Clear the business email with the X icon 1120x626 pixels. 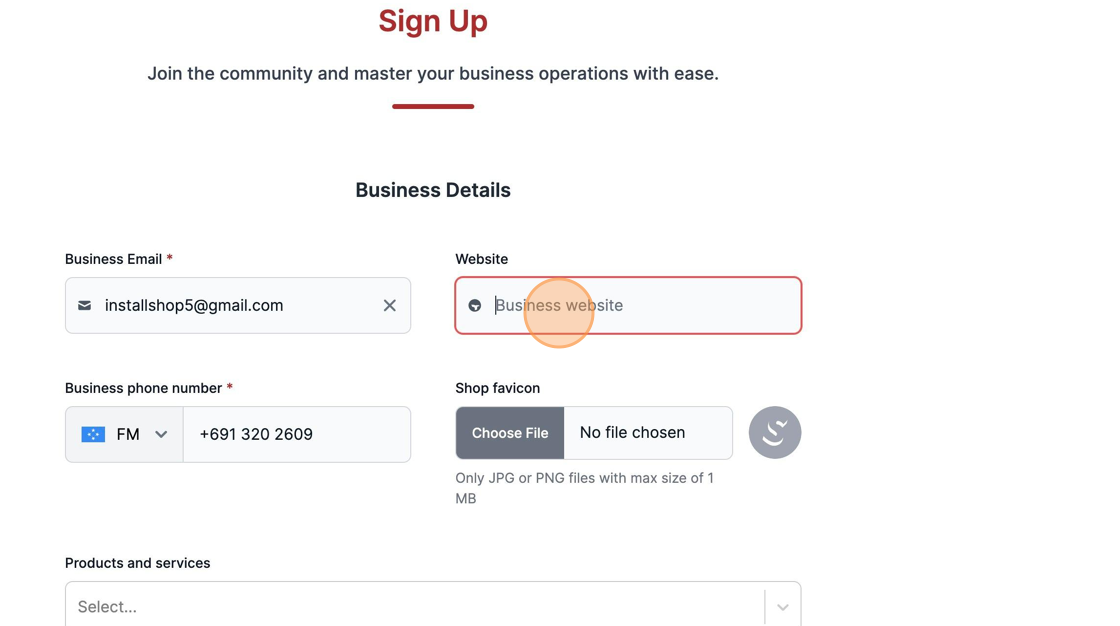click(390, 306)
